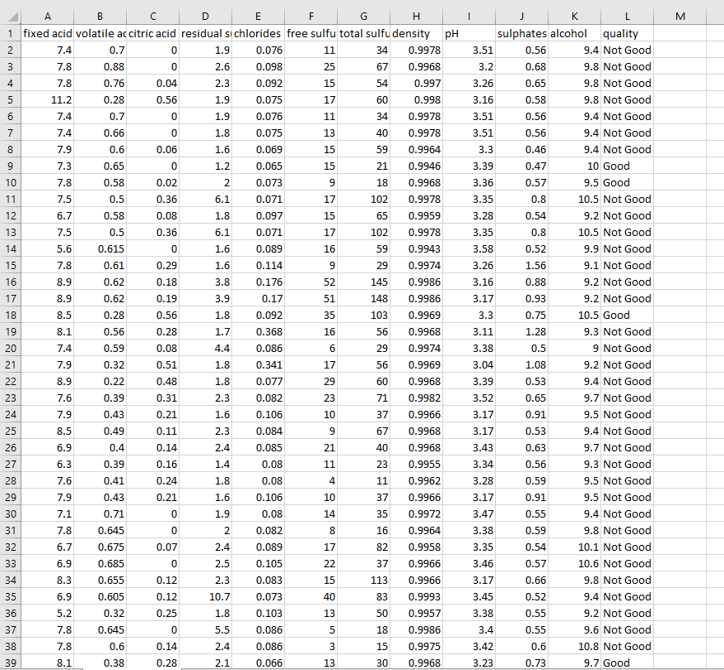Click volatile acidity 0.88 in row 3
The width and height of the screenshot is (724, 670).
click(x=100, y=67)
